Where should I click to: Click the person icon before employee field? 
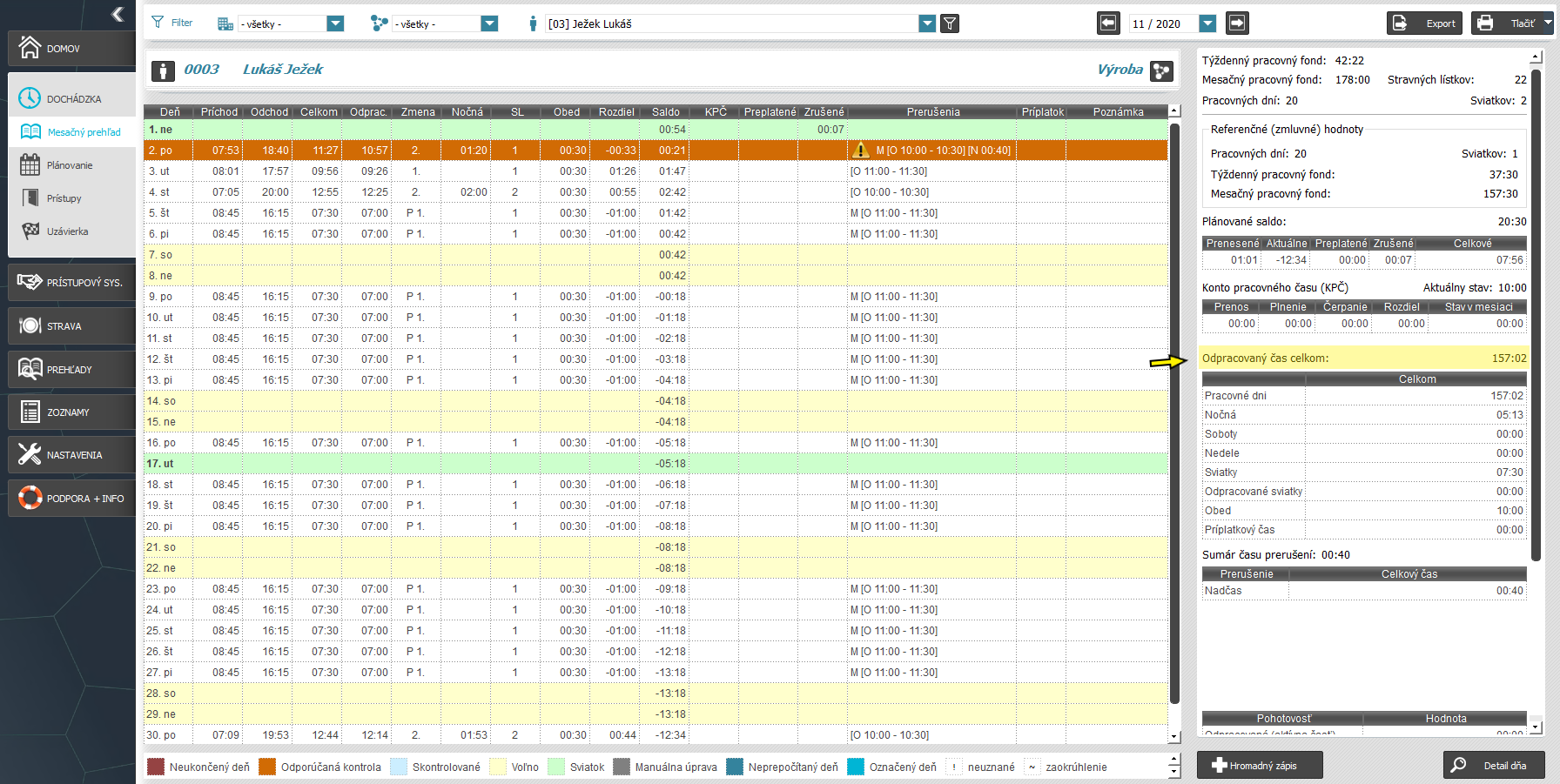click(x=533, y=23)
